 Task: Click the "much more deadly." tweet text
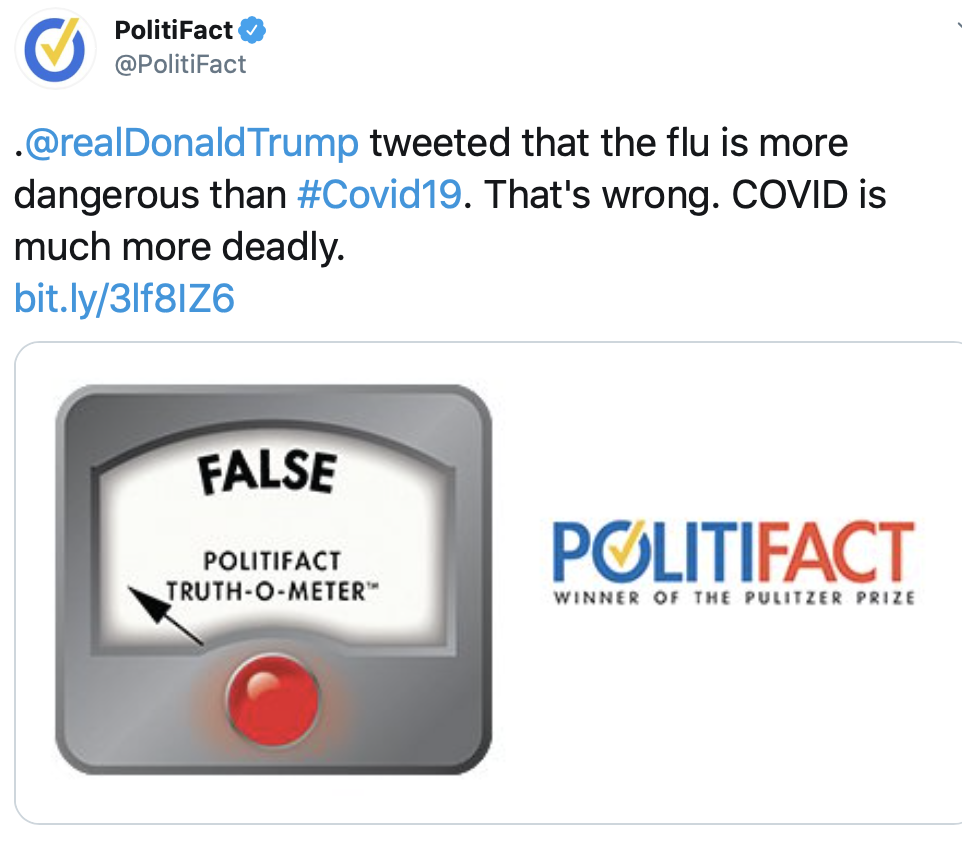[180, 246]
